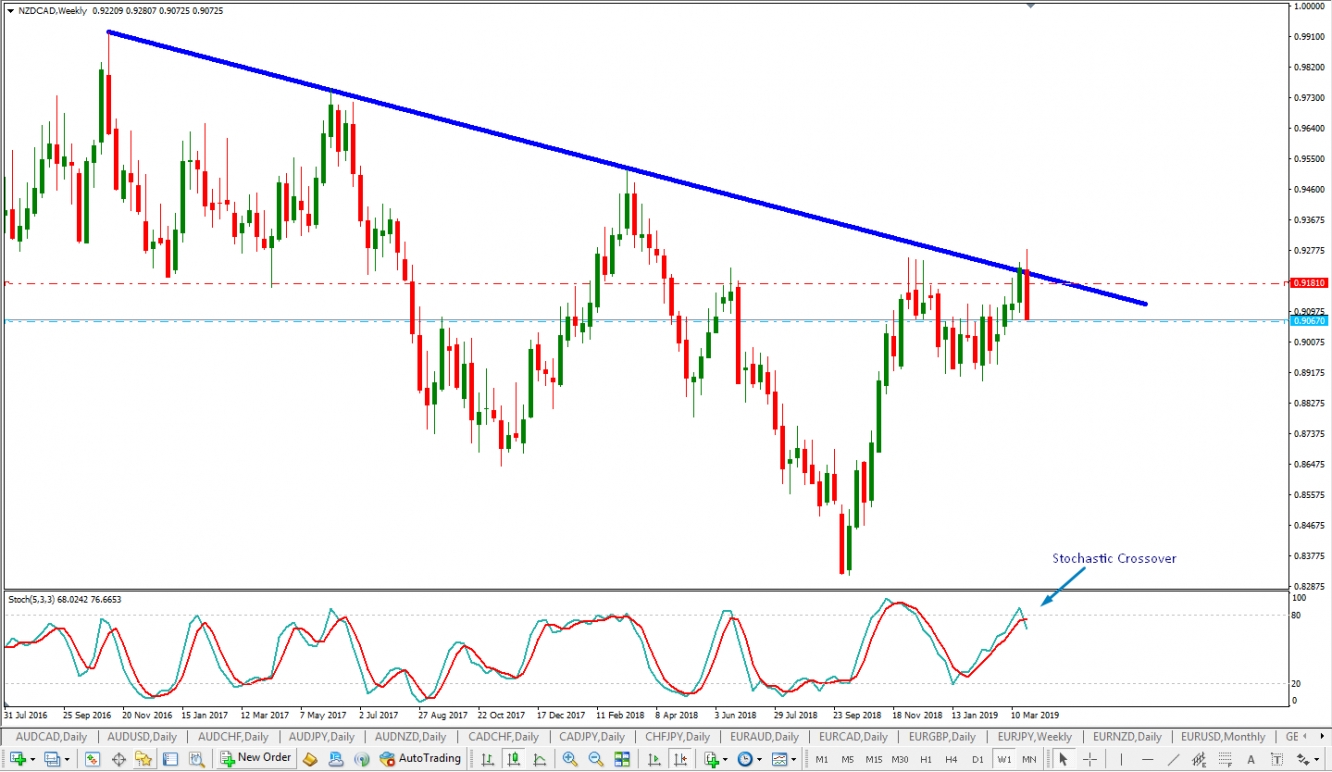Select the MN timeframe
The width and height of the screenshot is (1332, 772).
[1029, 759]
